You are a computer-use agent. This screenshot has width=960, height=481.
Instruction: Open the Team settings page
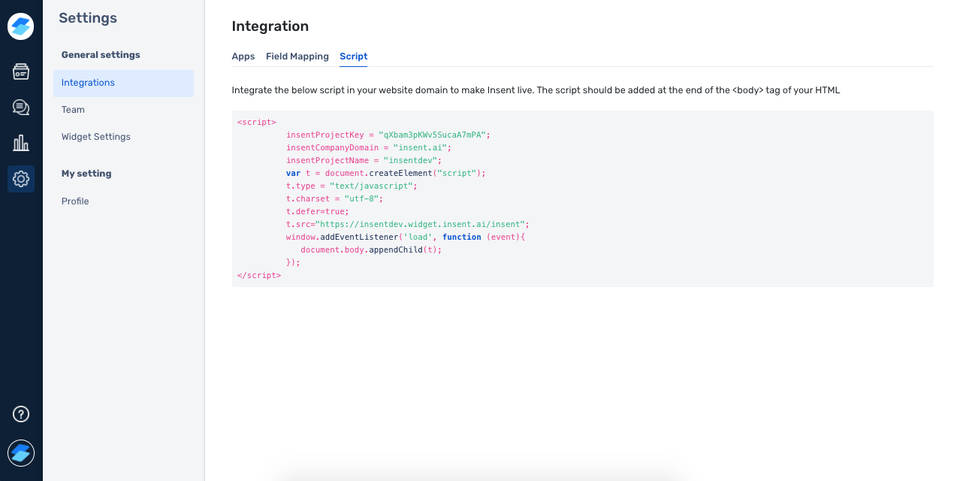73,110
